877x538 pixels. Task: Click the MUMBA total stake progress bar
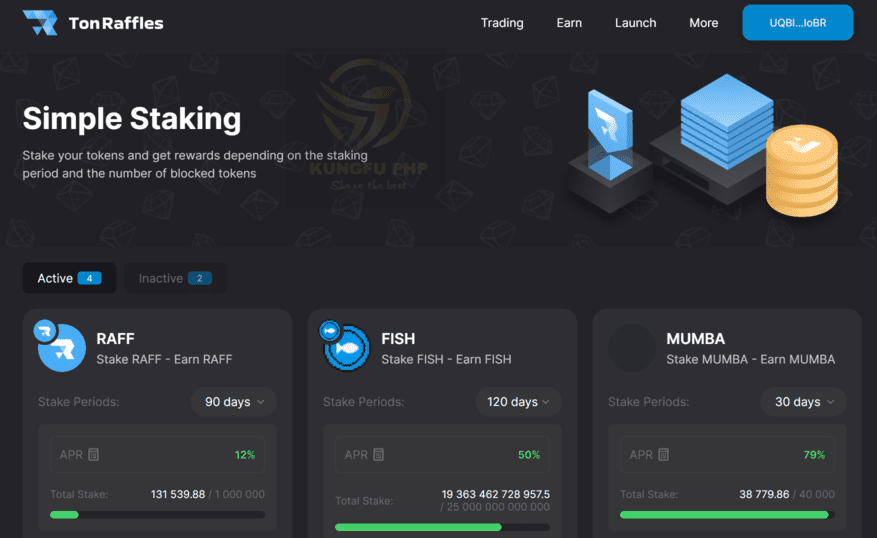tap(727, 515)
